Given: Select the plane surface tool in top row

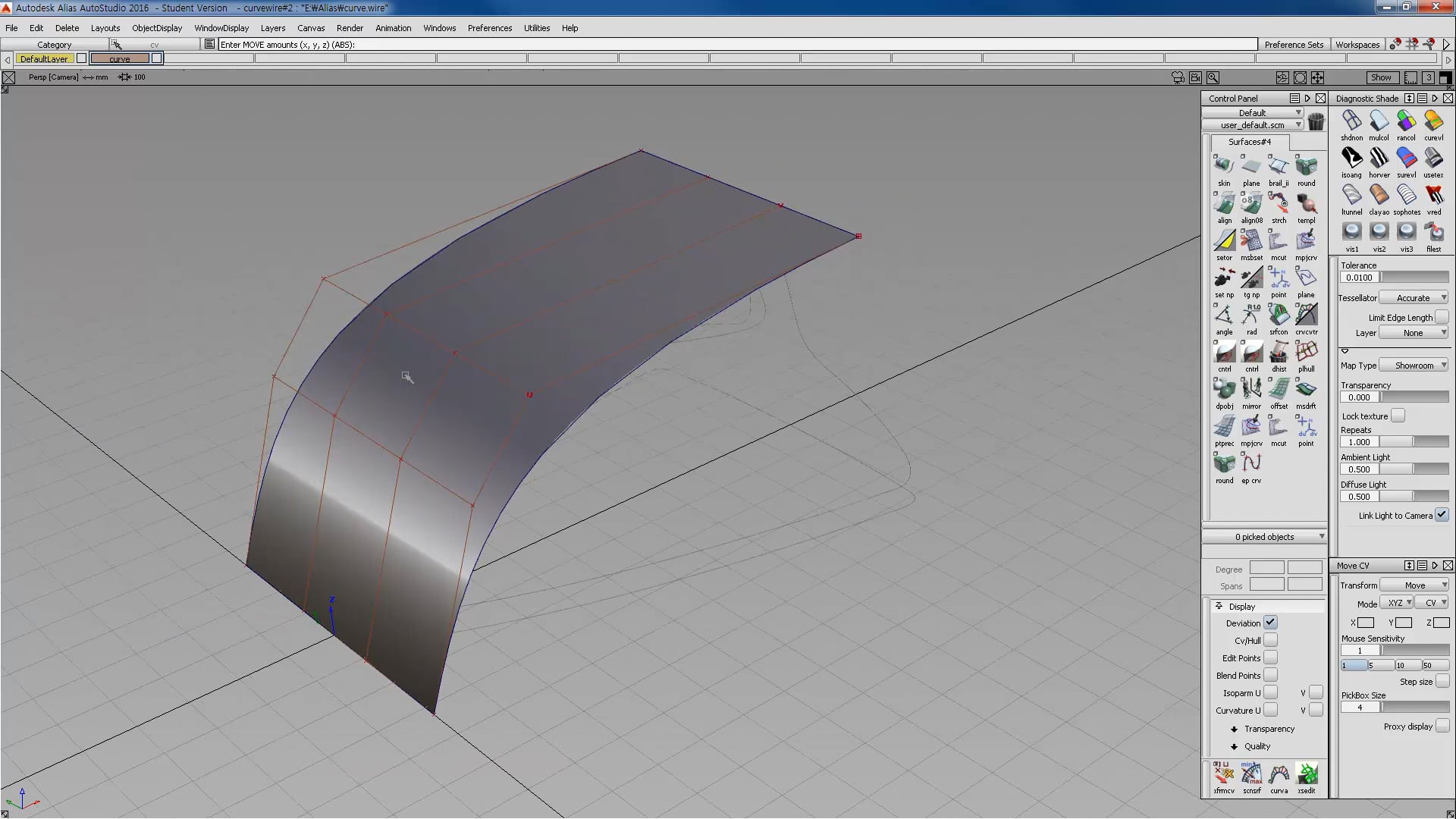Looking at the screenshot, I should coord(1251,165).
